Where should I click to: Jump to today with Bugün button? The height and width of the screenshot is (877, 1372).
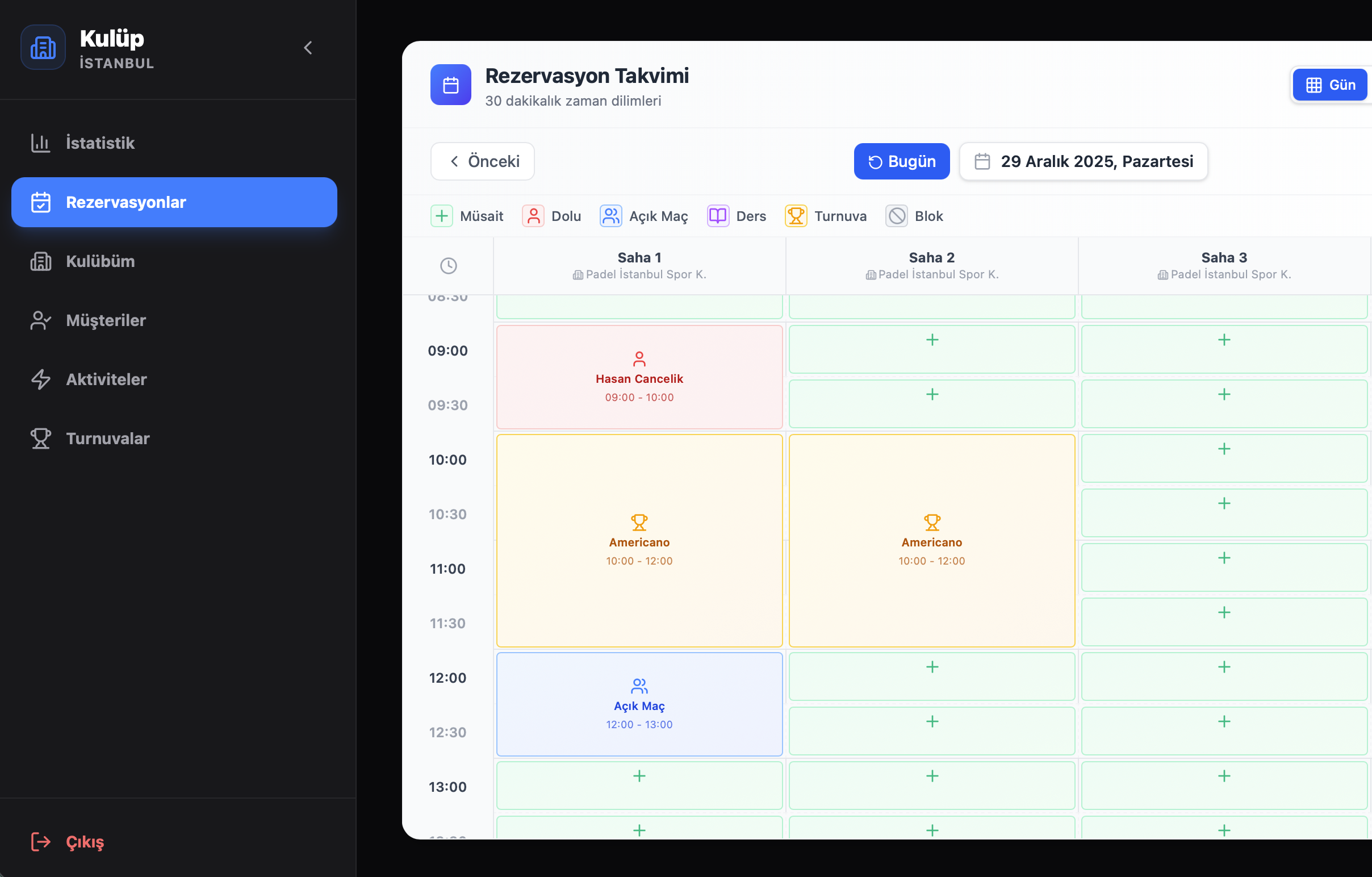pyautogui.click(x=901, y=161)
